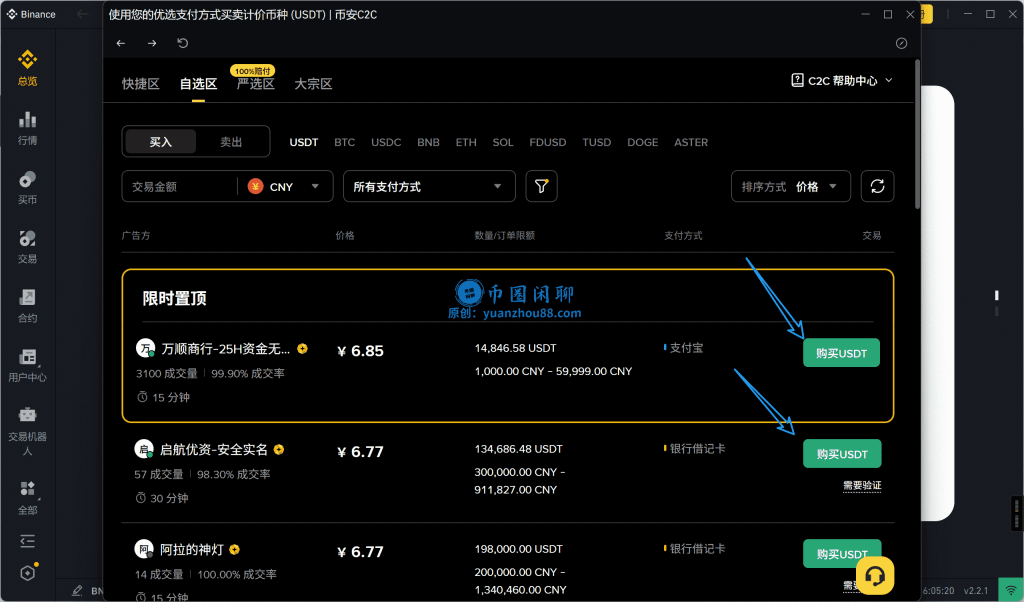Open the 全部 all apps sidebar item

point(27,498)
